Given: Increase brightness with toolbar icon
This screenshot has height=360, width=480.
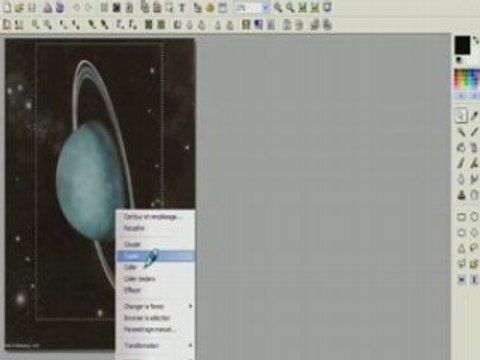Looking at the screenshot, I should click(48, 25).
